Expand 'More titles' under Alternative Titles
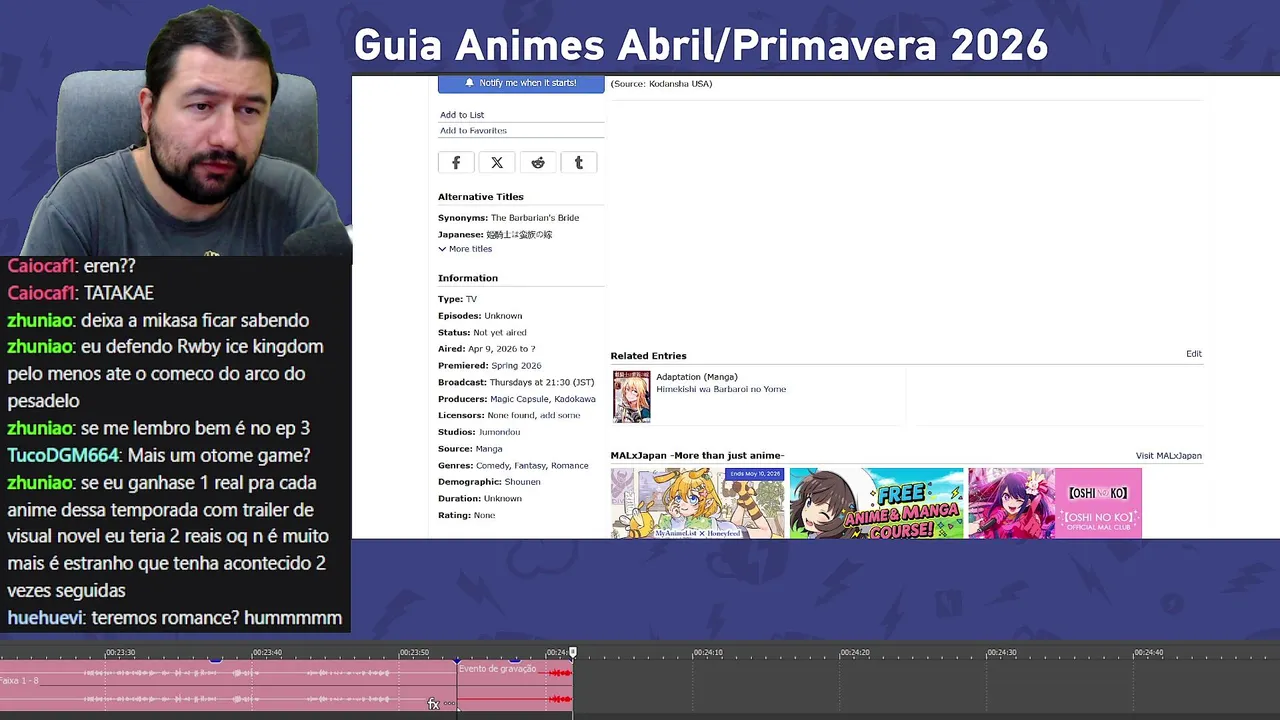Image resolution: width=1280 pixels, height=720 pixels. click(x=465, y=249)
